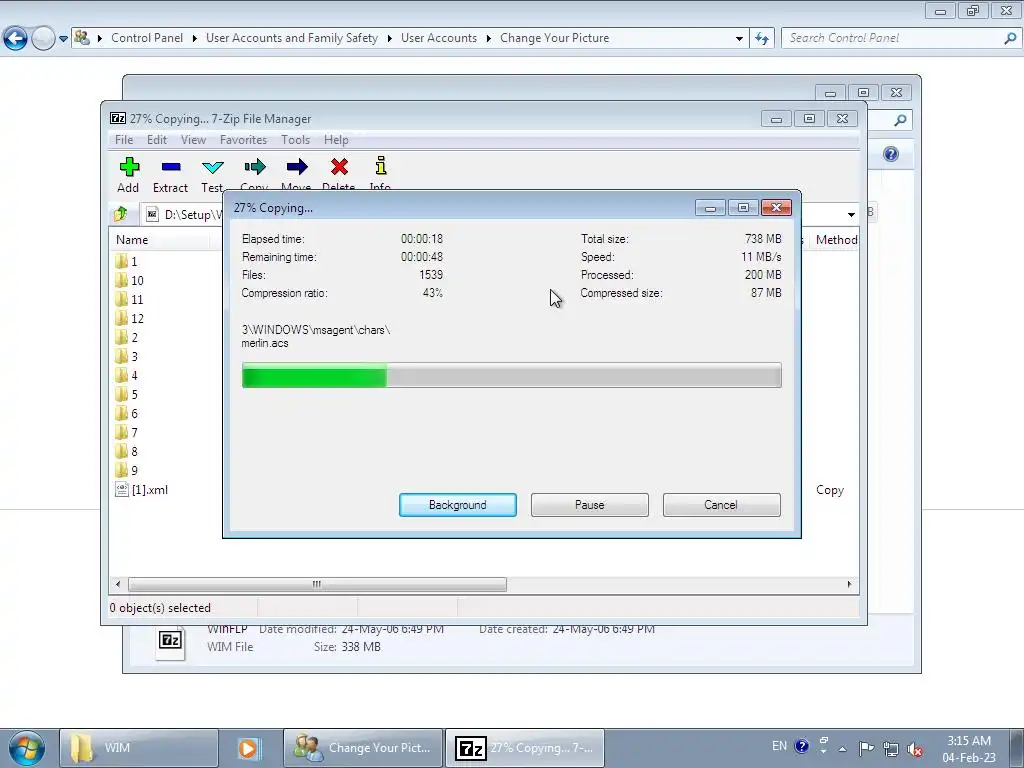Select folder 8 in file list
This screenshot has height=768, width=1024.
pyautogui.click(x=127, y=451)
